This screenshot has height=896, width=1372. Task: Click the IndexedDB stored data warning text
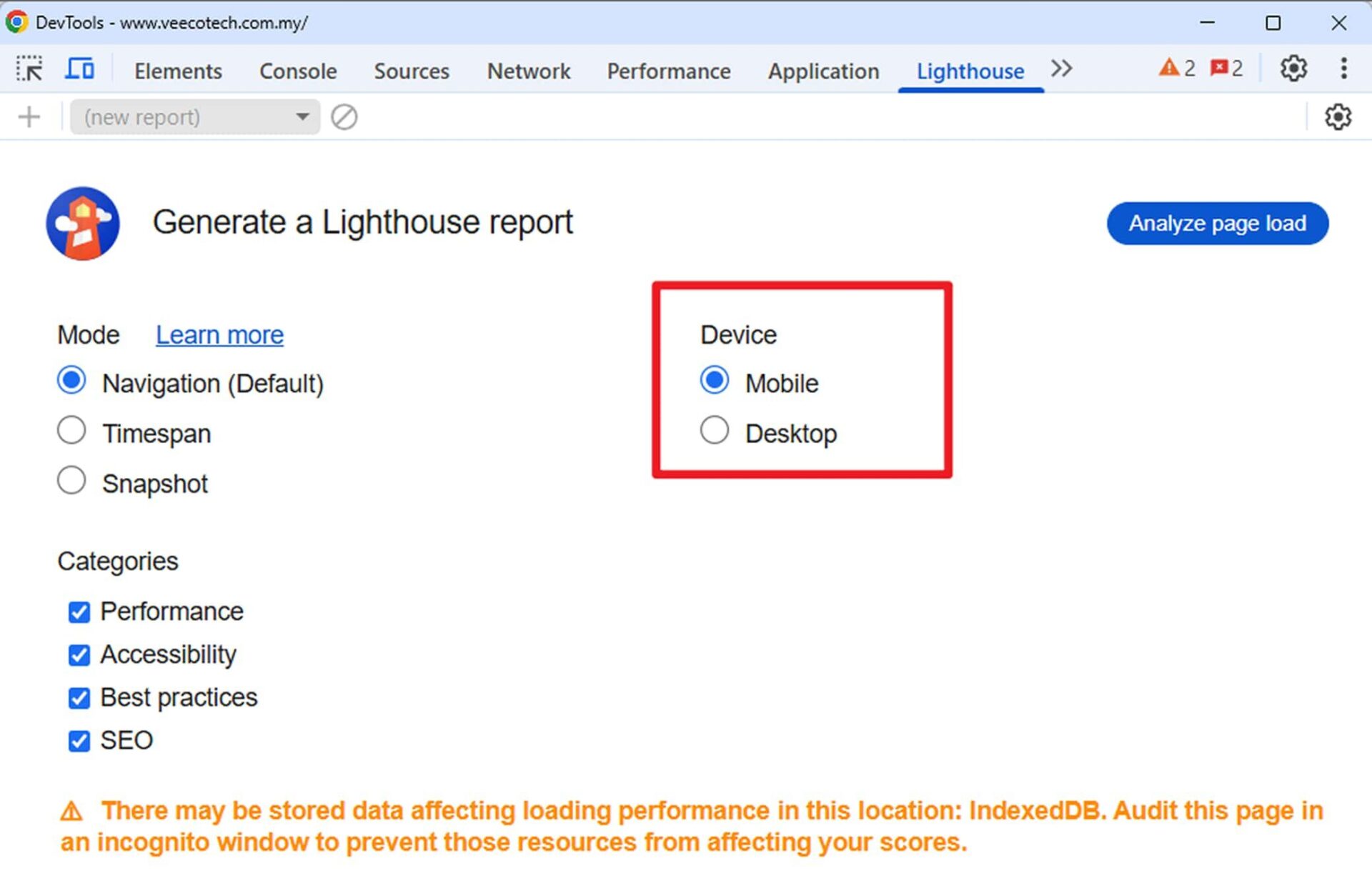692,826
